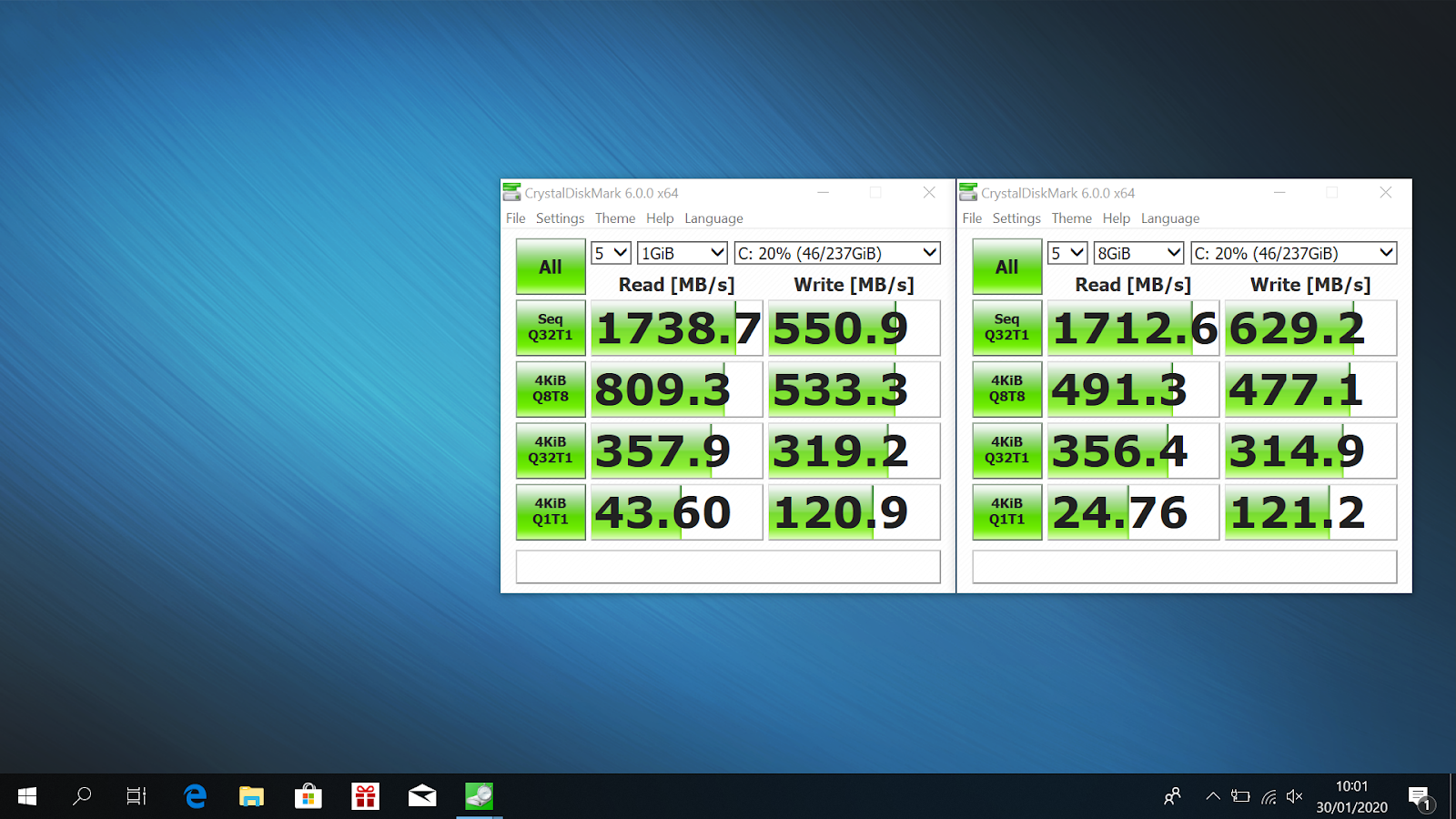Viewport: 1456px width, 819px height.
Task: Click All button in 1GiB window
Action: [551, 267]
